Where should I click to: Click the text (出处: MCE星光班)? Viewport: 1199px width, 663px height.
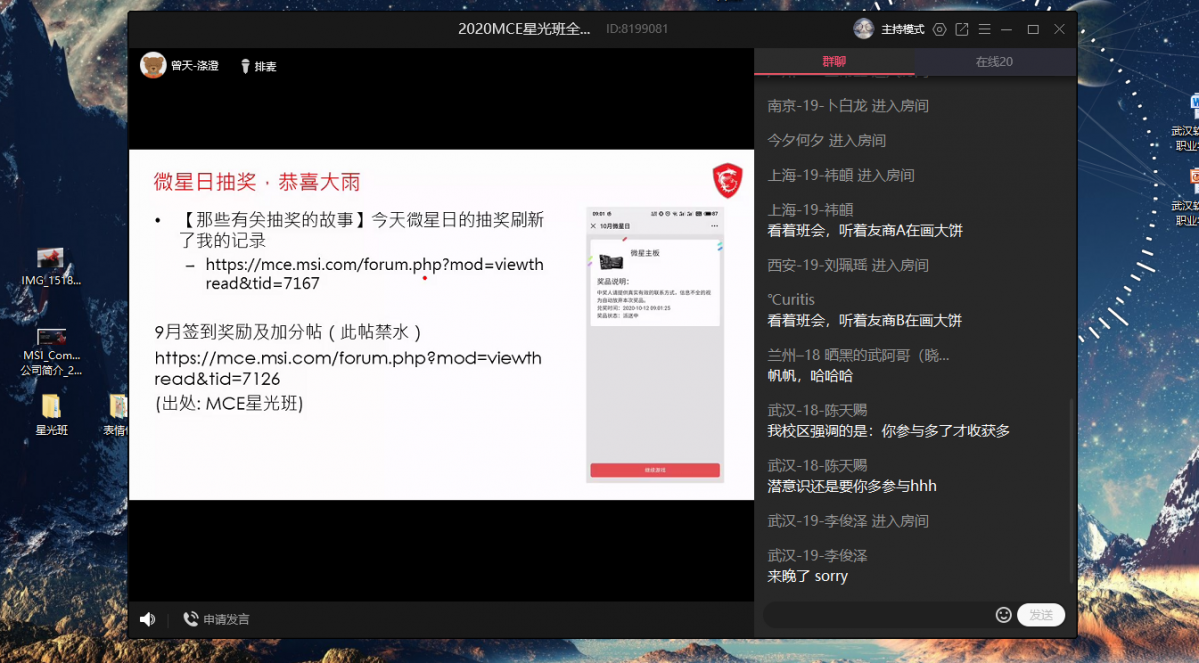pyautogui.click(x=229, y=403)
